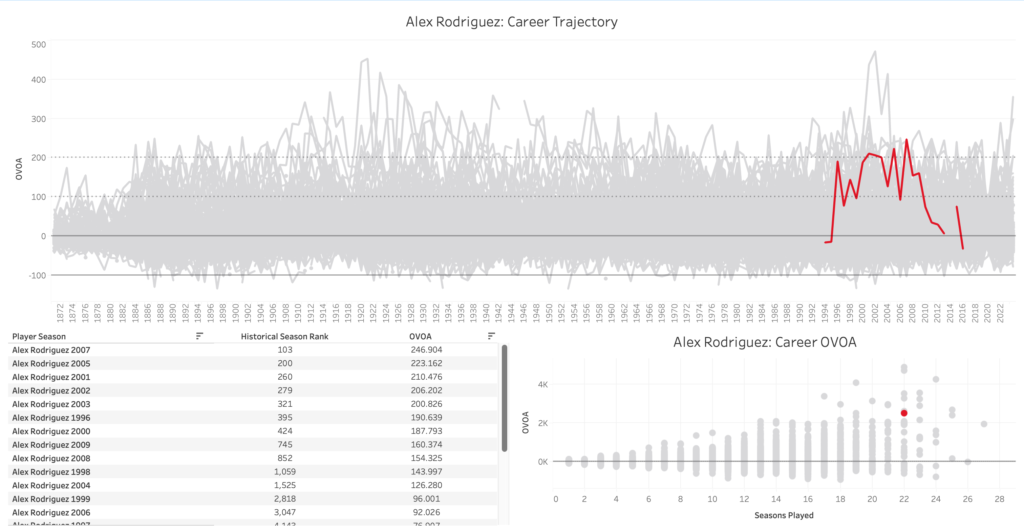1024x529 pixels.
Task: Click the table's vertical scrollbar thumb
Action: [x=504, y=398]
